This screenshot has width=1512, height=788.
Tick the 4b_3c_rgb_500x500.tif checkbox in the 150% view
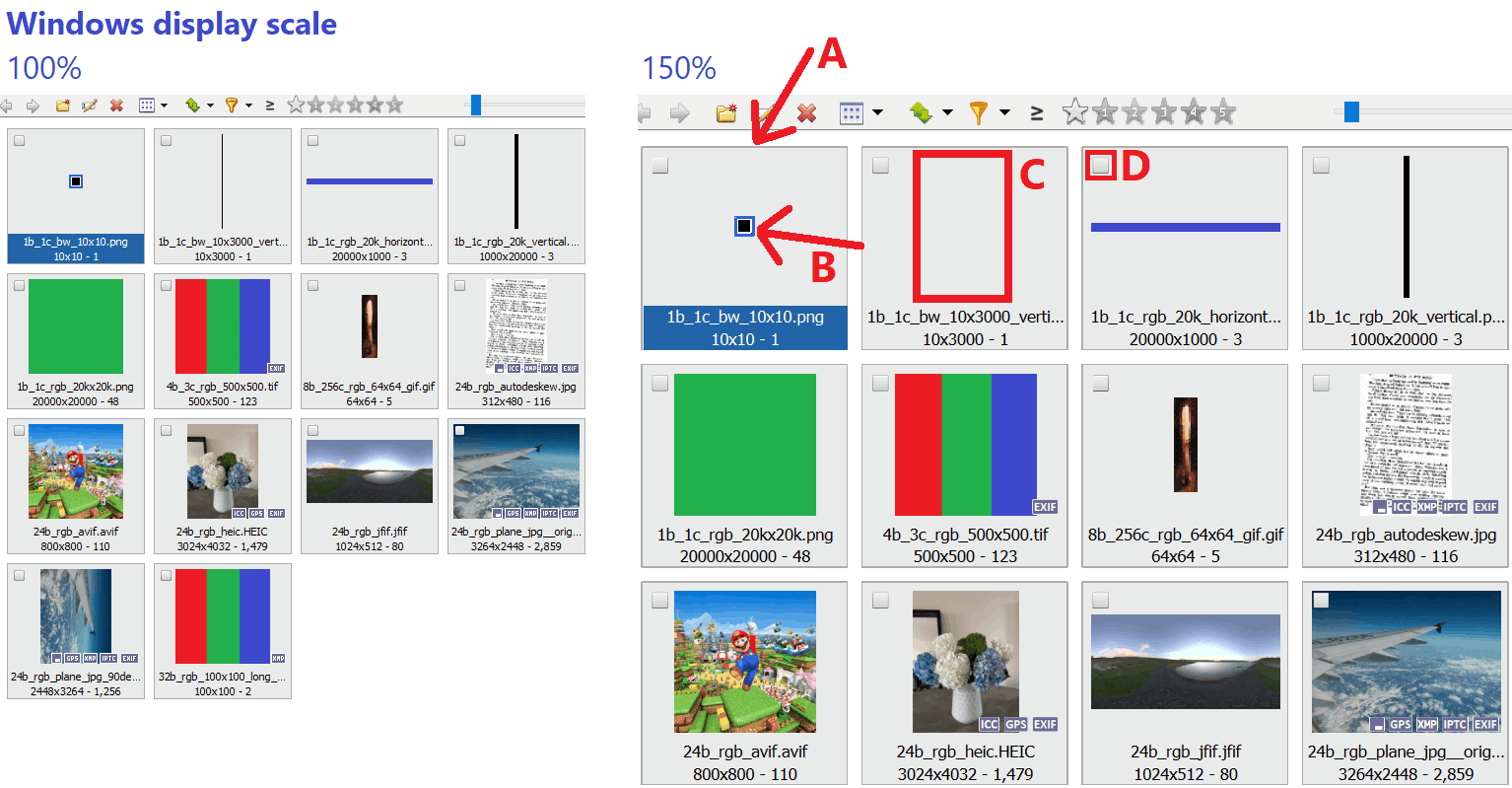coord(880,383)
